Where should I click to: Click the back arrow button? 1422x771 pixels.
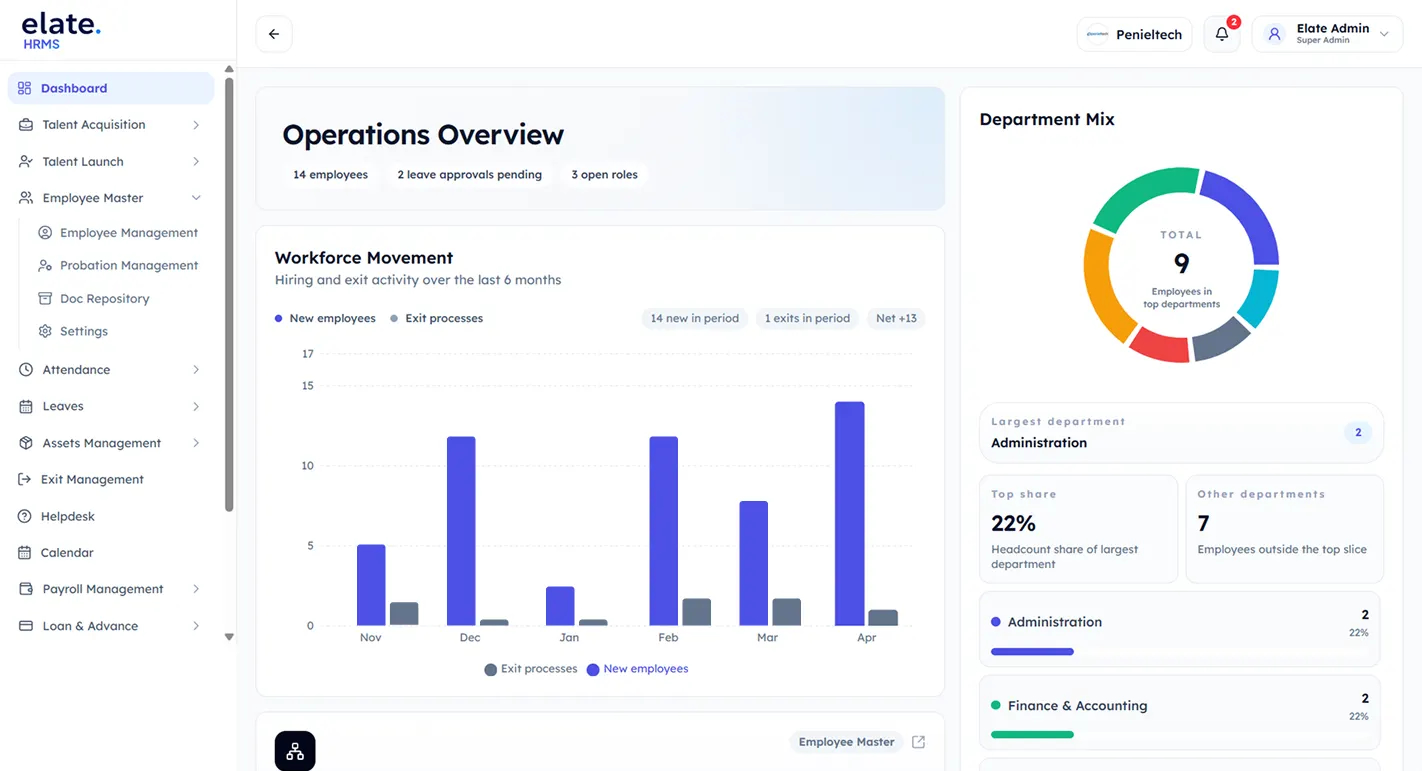[274, 34]
